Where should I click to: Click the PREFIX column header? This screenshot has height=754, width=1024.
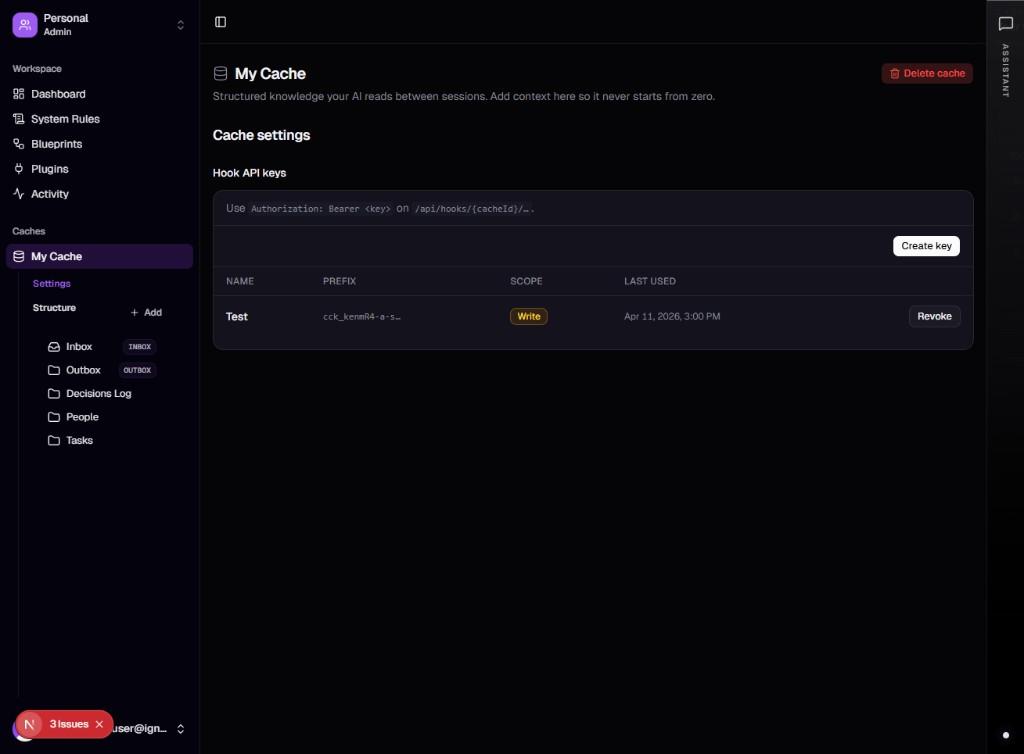click(339, 281)
